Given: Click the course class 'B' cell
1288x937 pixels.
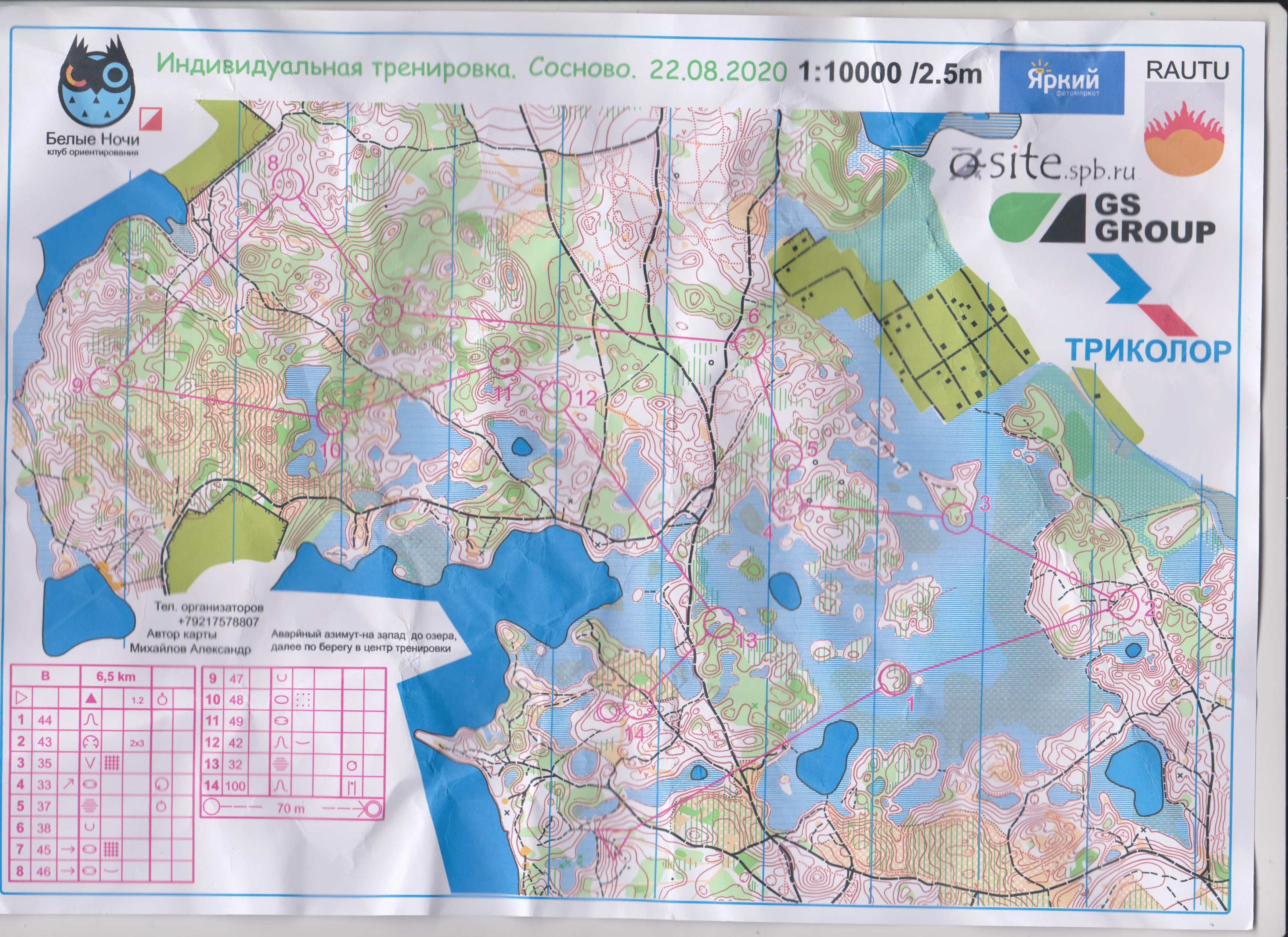Looking at the screenshot, I should click(x=46, y=676).
